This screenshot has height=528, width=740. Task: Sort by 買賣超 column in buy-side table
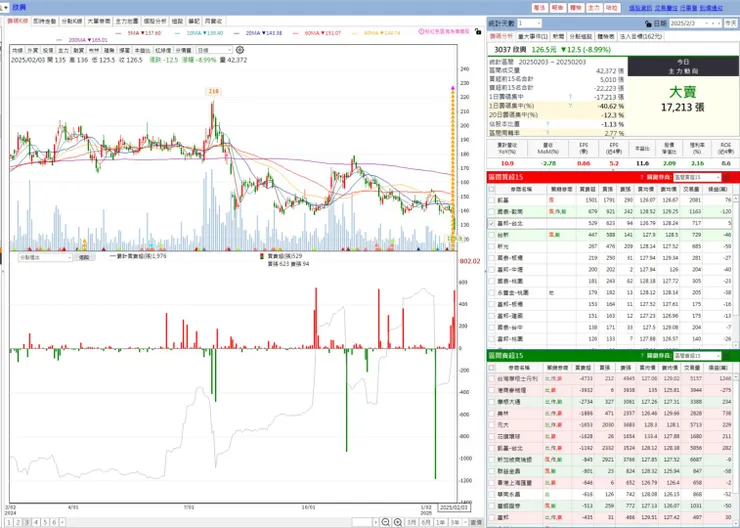click(x=587, y=189)
